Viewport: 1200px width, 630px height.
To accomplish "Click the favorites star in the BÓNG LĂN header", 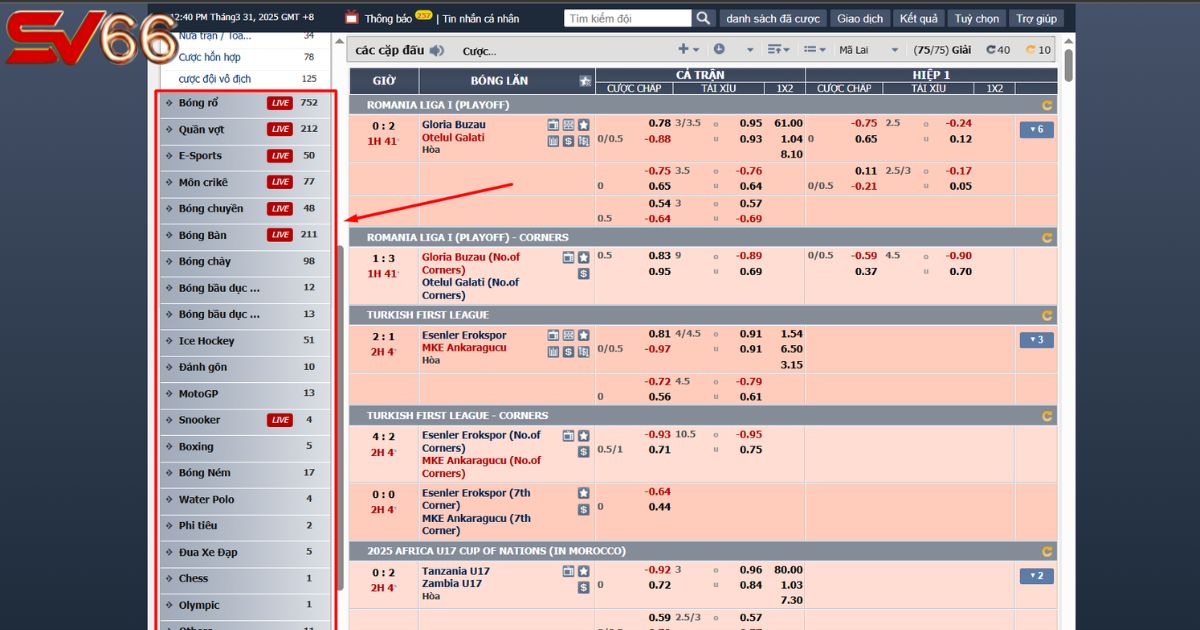I will coord(585,81).
